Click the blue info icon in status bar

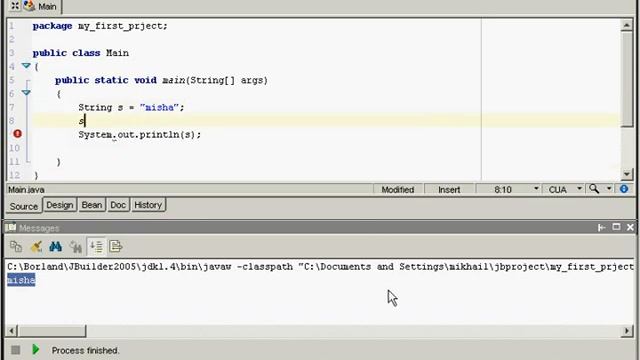click(624, 189)
